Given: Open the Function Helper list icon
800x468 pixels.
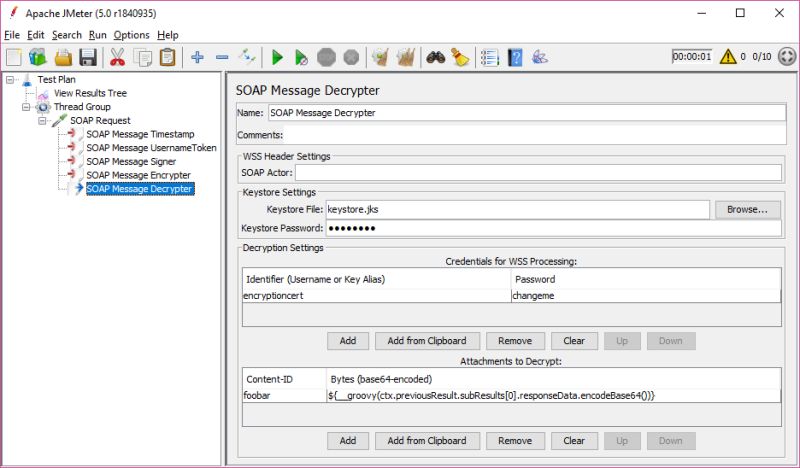Looking at the screenshot, I should [x=490, y=57].
